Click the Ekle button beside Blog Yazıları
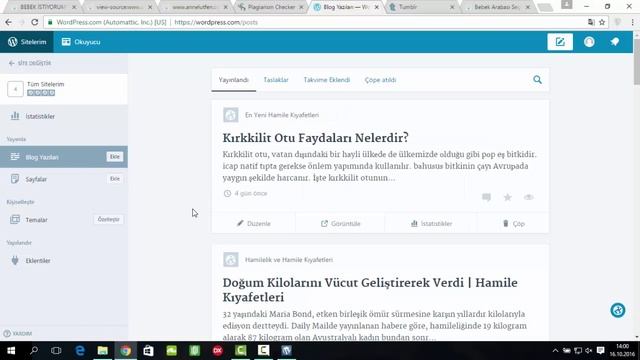 (115, 157)
